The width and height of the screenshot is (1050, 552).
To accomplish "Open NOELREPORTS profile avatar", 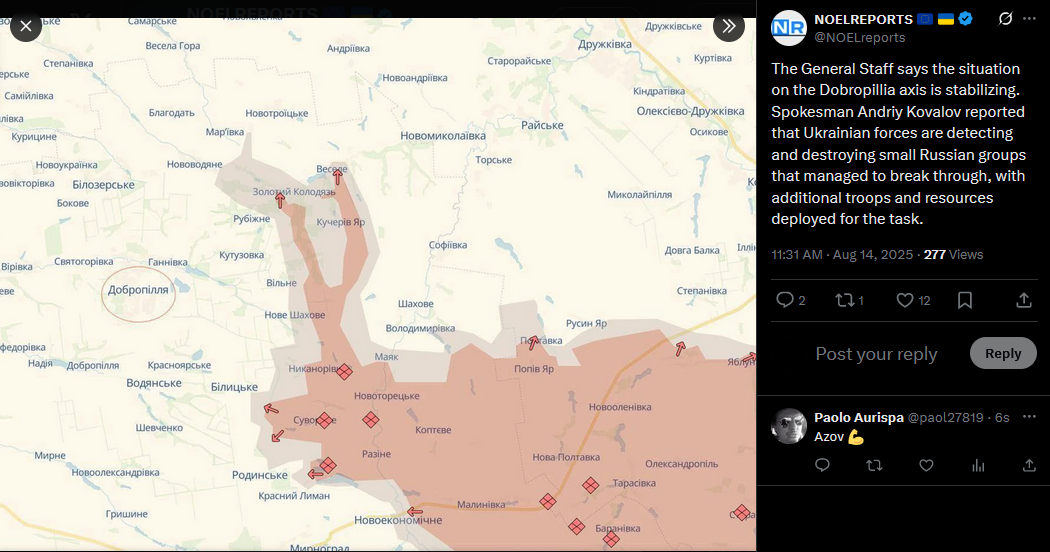I will click(788, 27).
